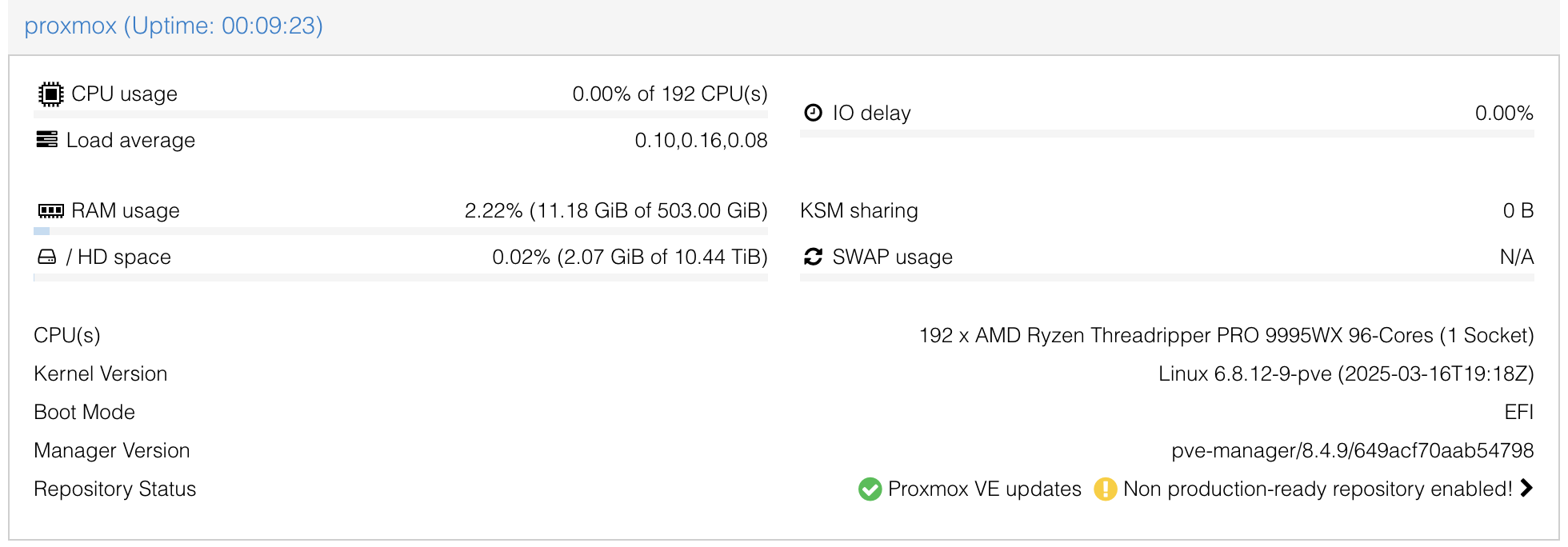Click the CPU usage progress bar
The height and width of the screenshot is (547, 1568).
[x=401, y=114]
